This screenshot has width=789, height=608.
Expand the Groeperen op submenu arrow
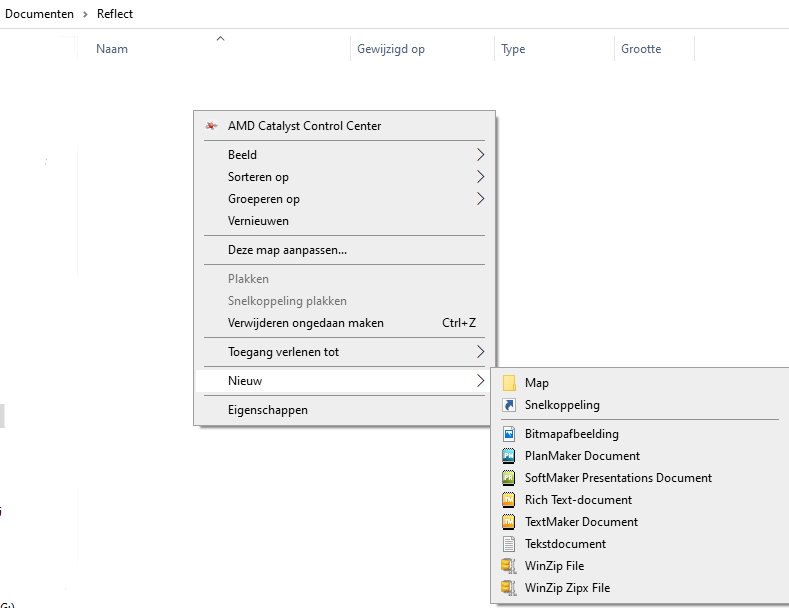coord(480,199)
